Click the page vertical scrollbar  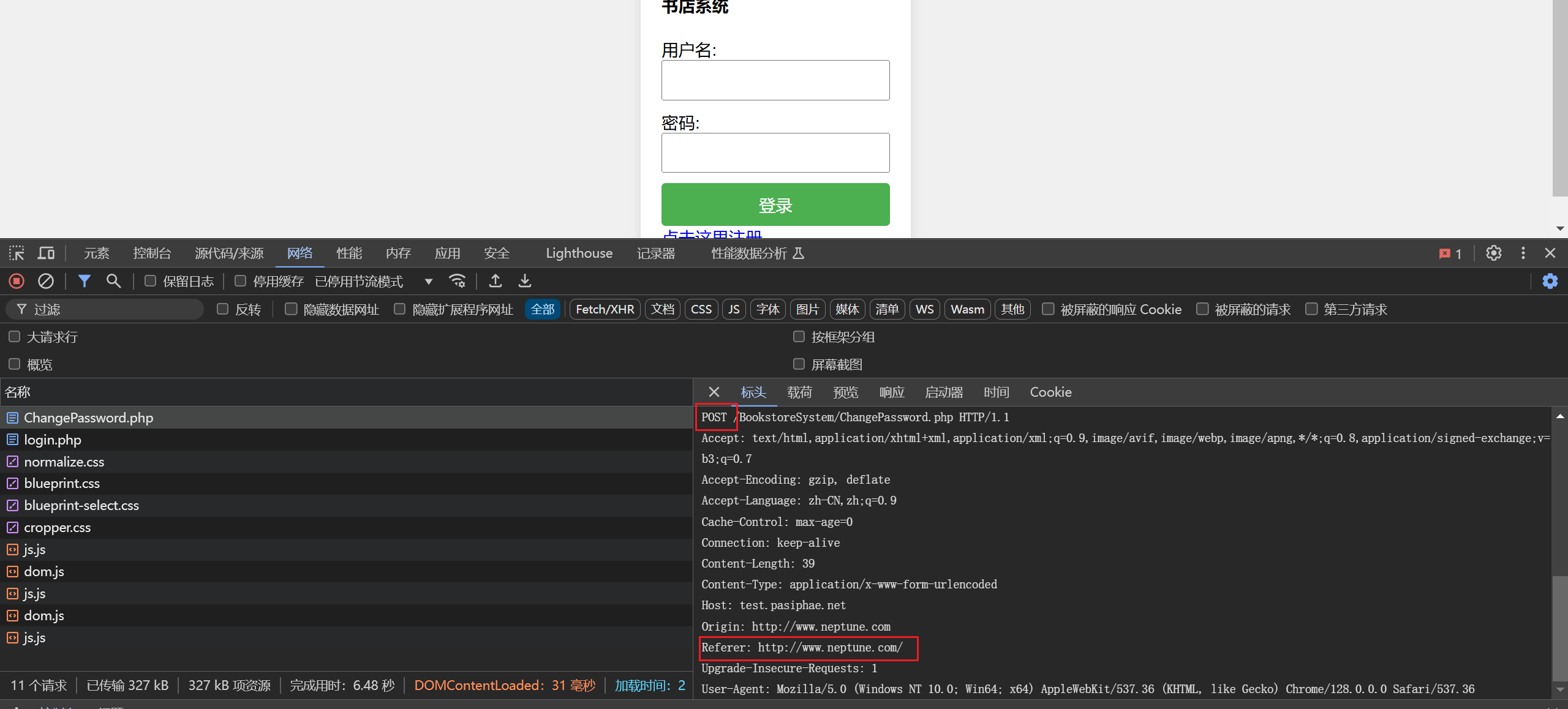click(1559, 98)
